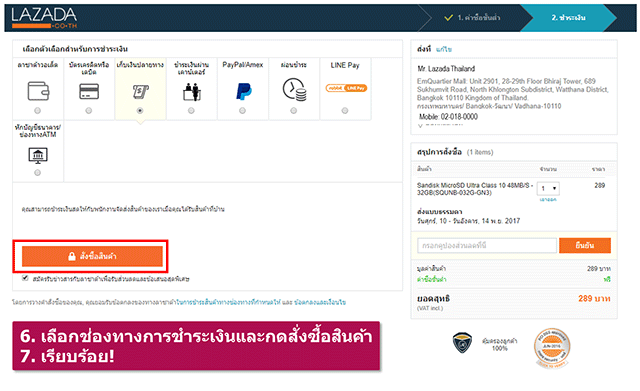Click the Rabbit LINE Pay logo

pos(346,88)
